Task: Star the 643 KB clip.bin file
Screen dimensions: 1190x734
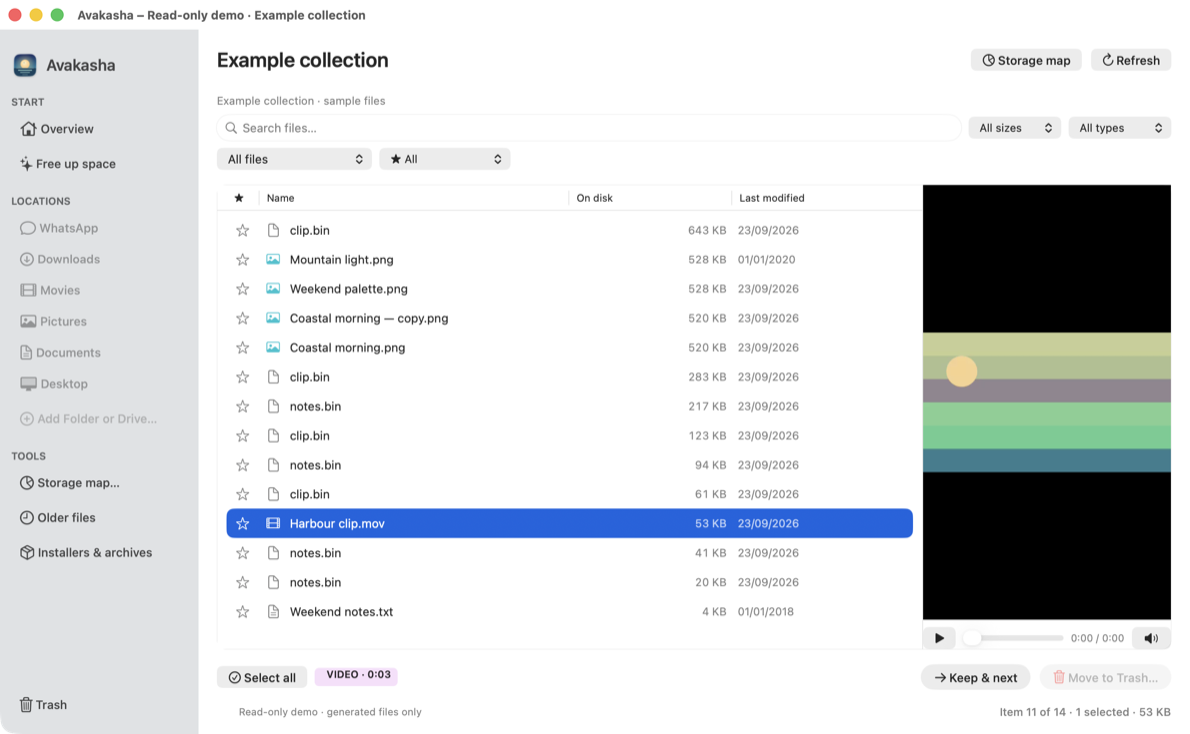Action: [x=242, y=230]
